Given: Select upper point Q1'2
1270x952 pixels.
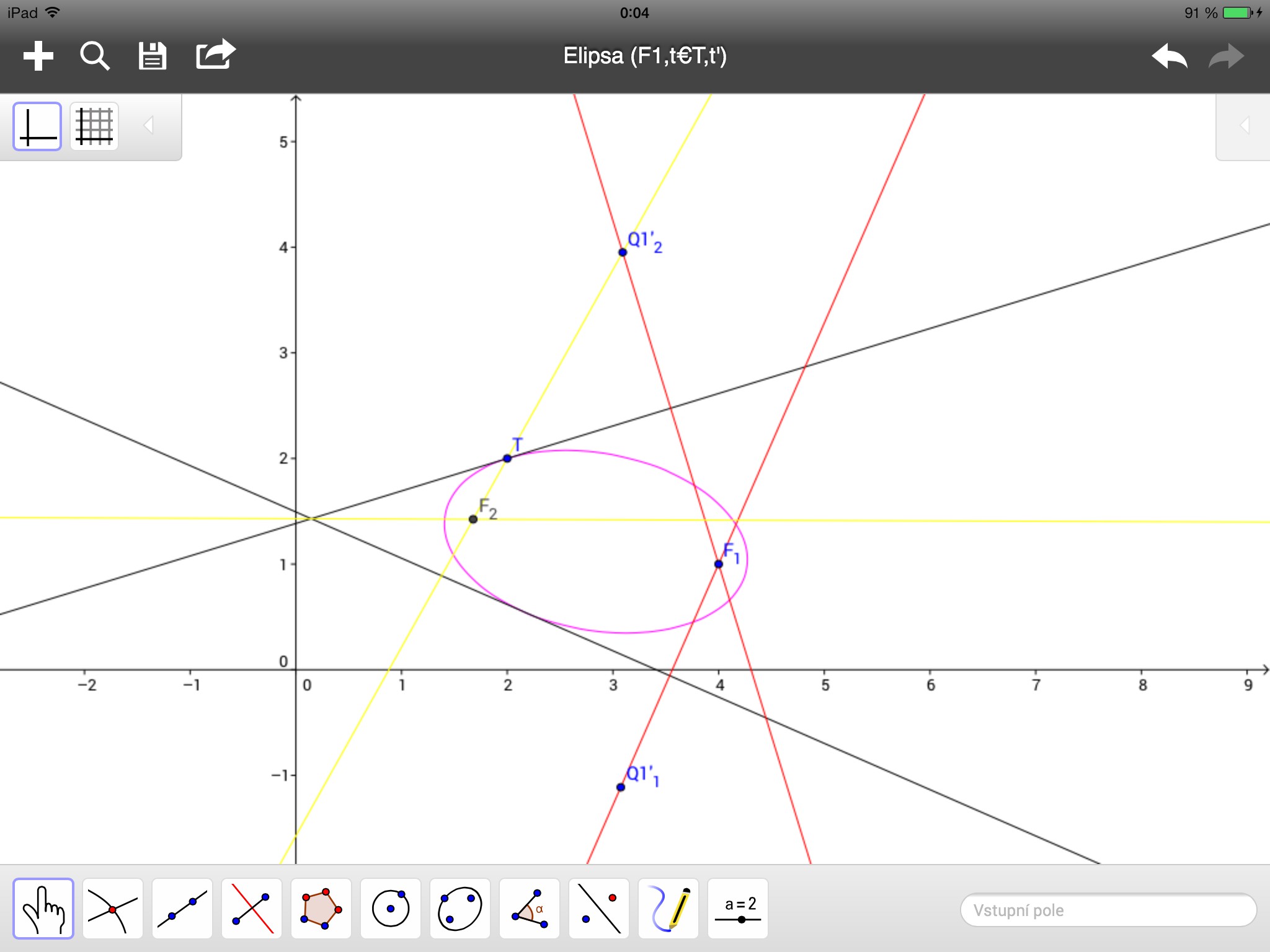Looking at the screenshot, I should point(623,252).
